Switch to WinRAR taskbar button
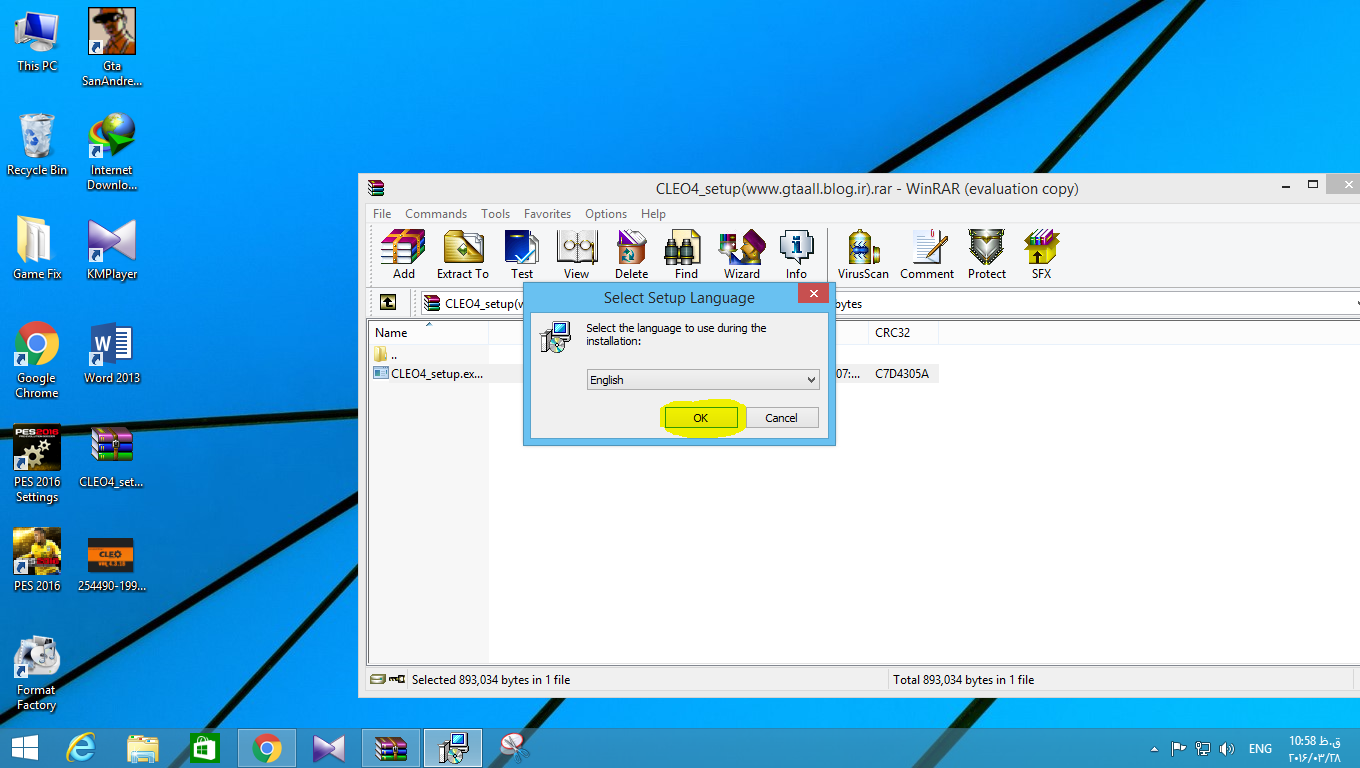Screen dimensions: 1360x768 (x=391, y=748)
